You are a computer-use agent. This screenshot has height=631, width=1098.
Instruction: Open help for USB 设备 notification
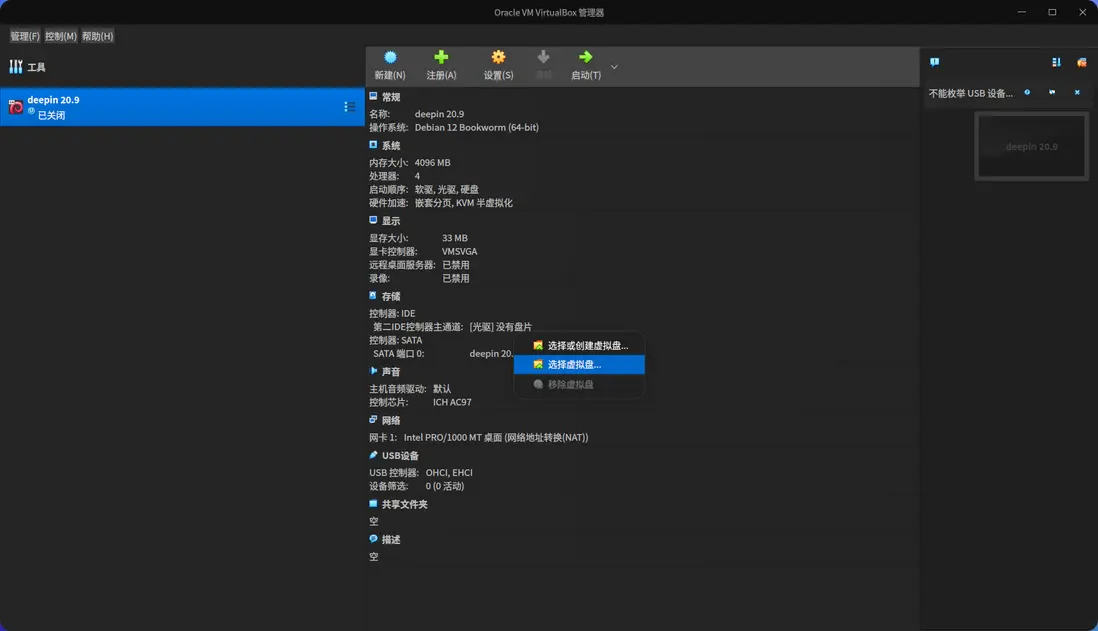1027,92
